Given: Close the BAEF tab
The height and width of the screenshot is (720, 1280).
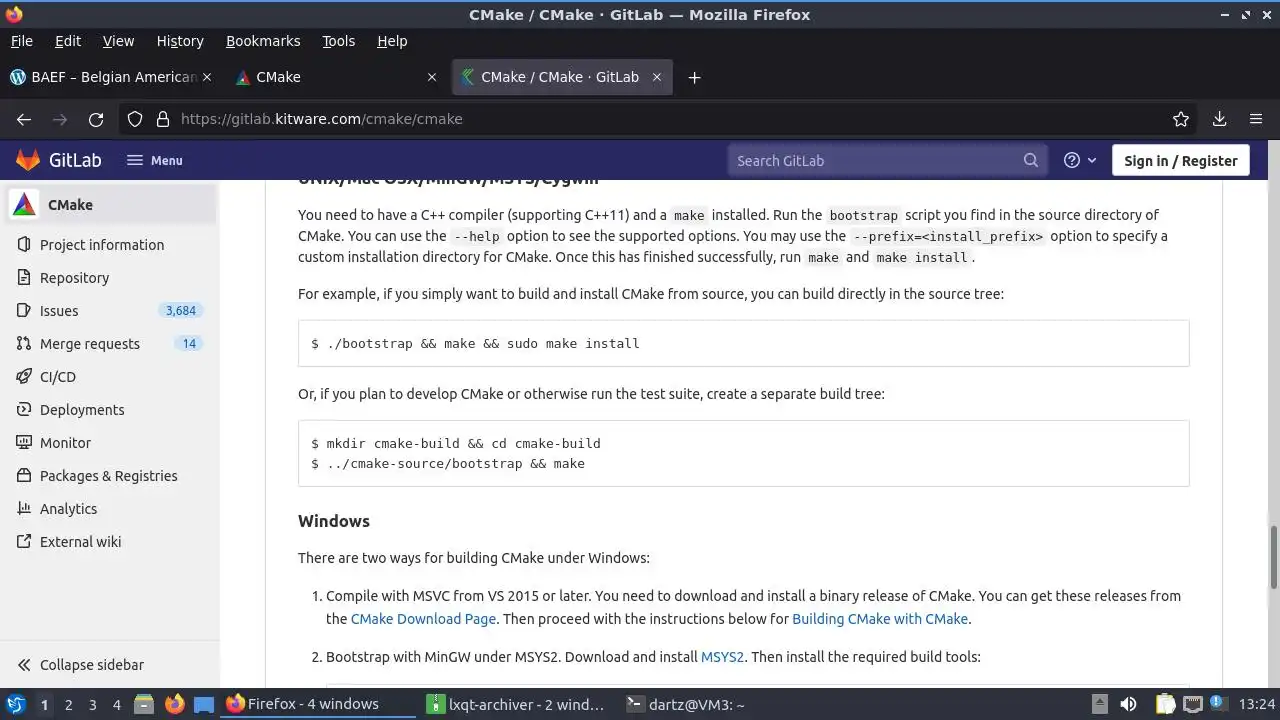Looking at the screenshot, I should (x=207, y=77).
